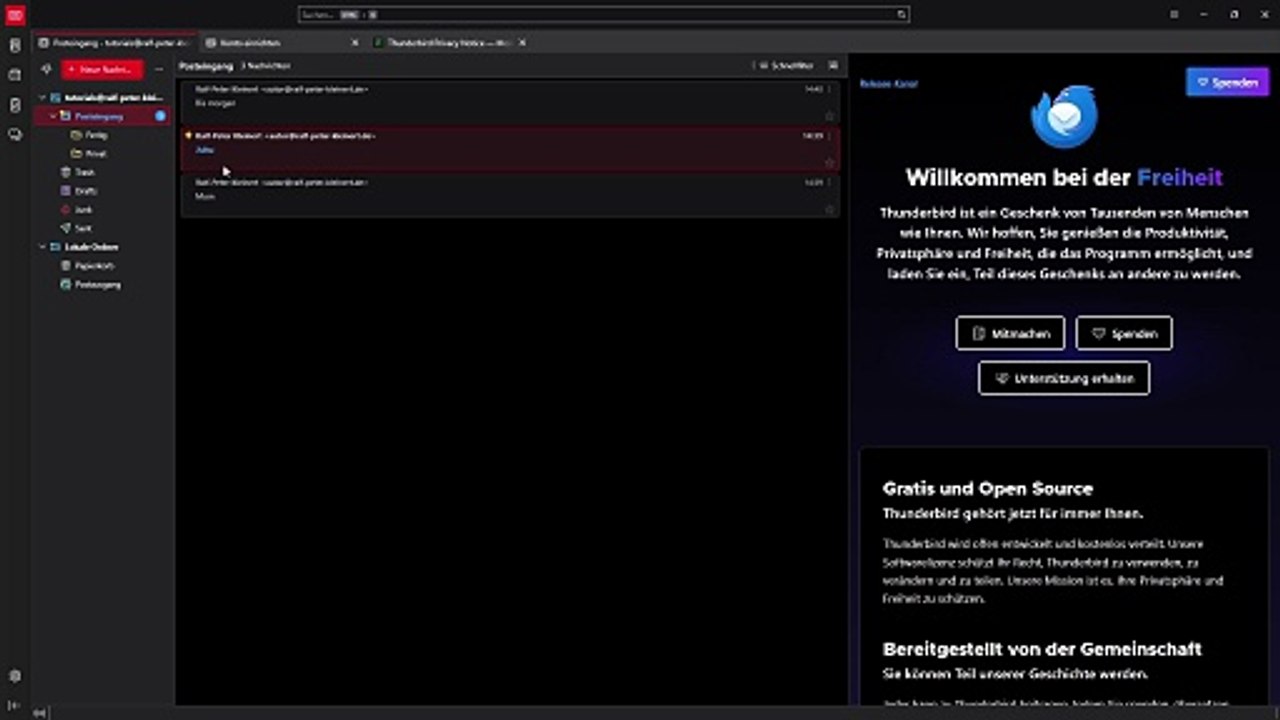Screen dimensions: 1280x720
Task: Click the Thunderbird logo on the welcome page
Action: [x=1064, y=116]
